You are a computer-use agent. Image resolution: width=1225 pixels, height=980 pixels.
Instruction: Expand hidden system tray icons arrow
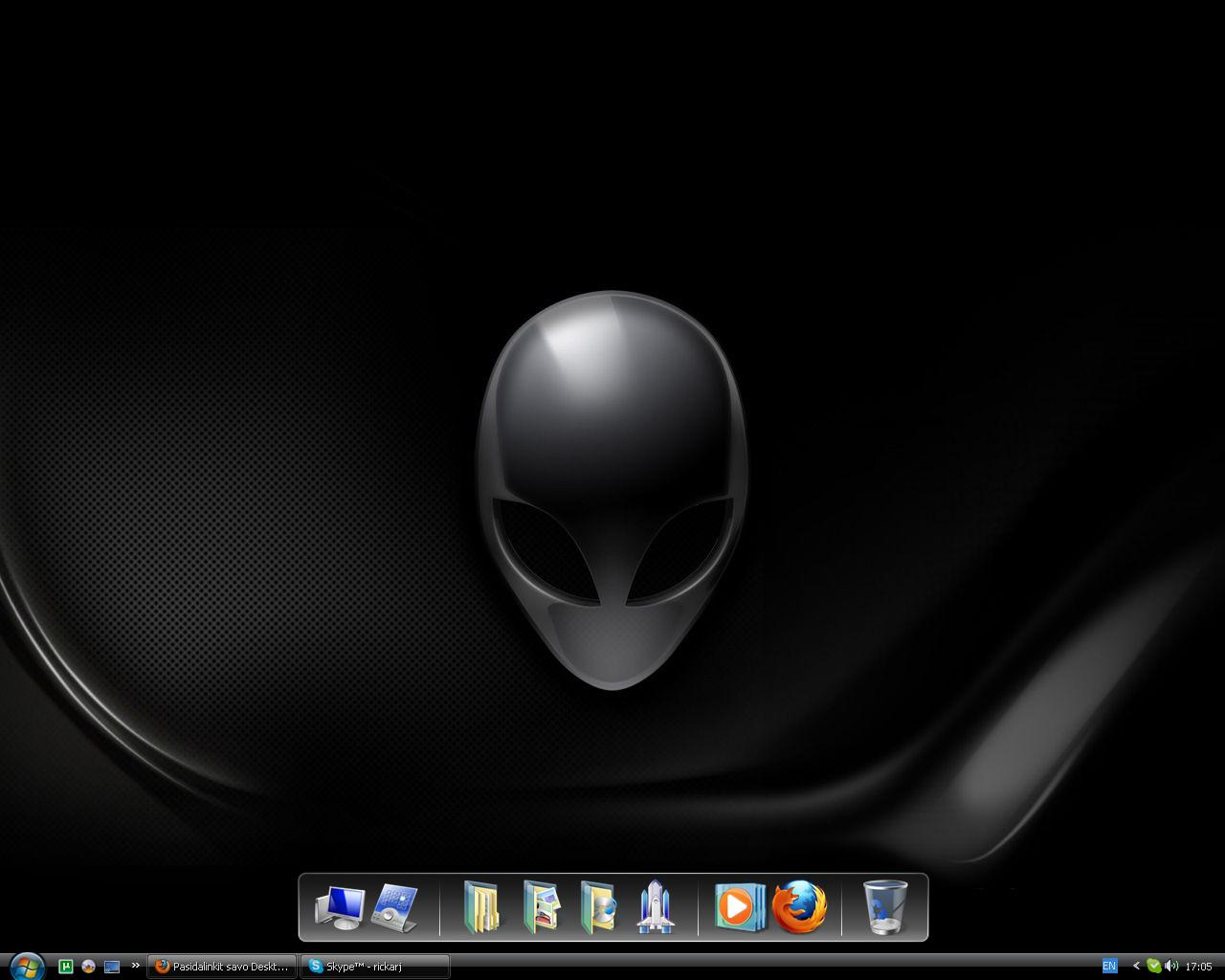click(1136, 967)
